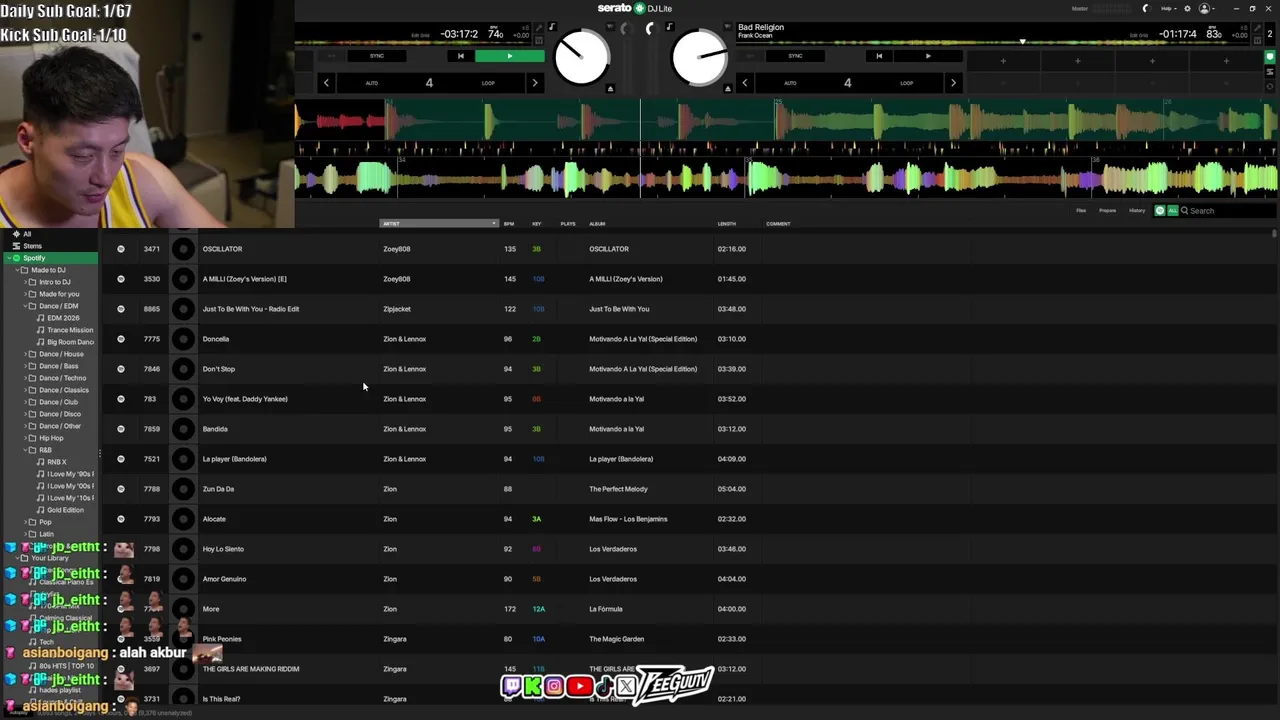Image resolution: width=1280 pixels, height=720 pixels.
Task: Select track Yo Voy (feat. Daddy Yankee)
Action: [x=687, y=399]
